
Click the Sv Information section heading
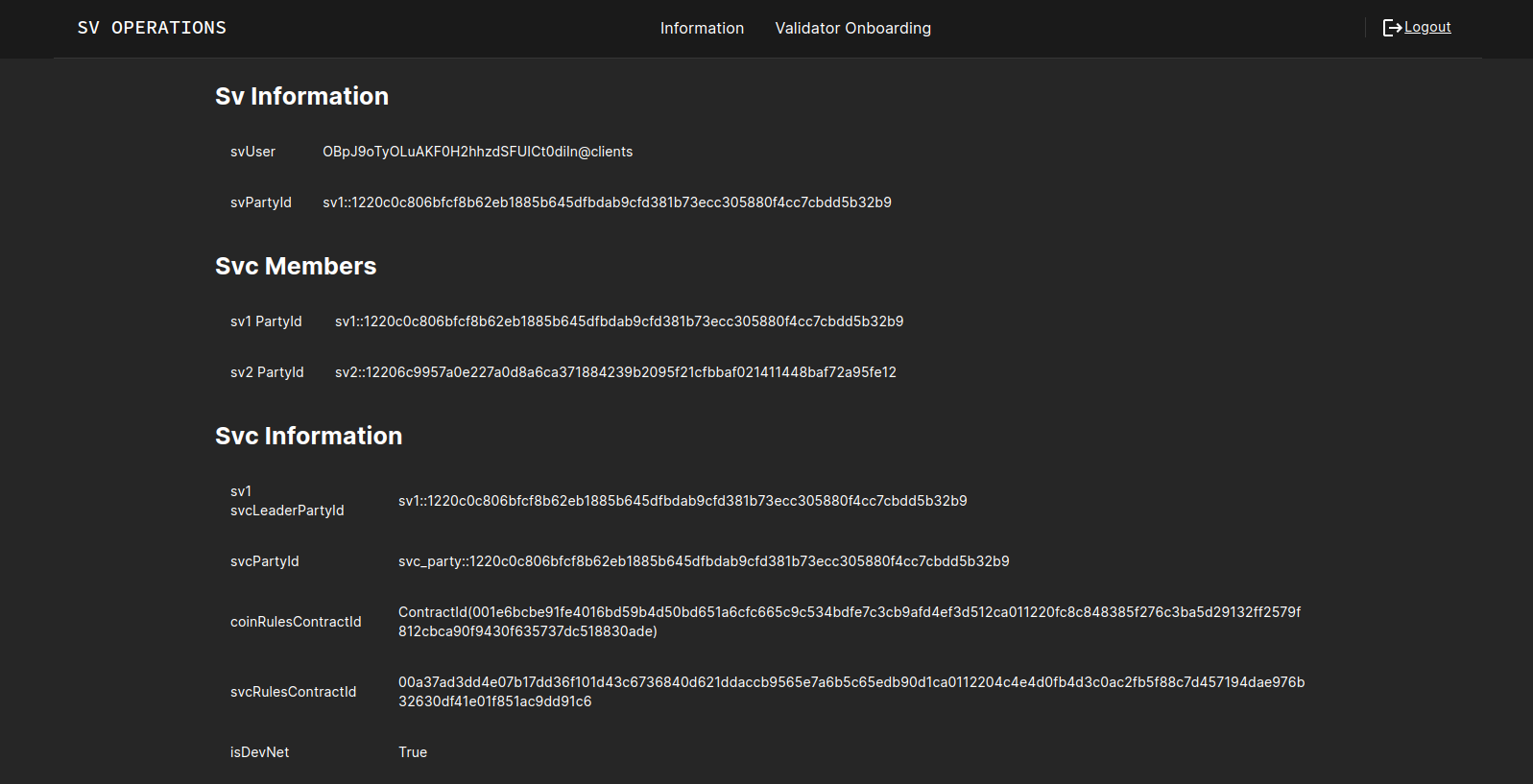(301, 96)
